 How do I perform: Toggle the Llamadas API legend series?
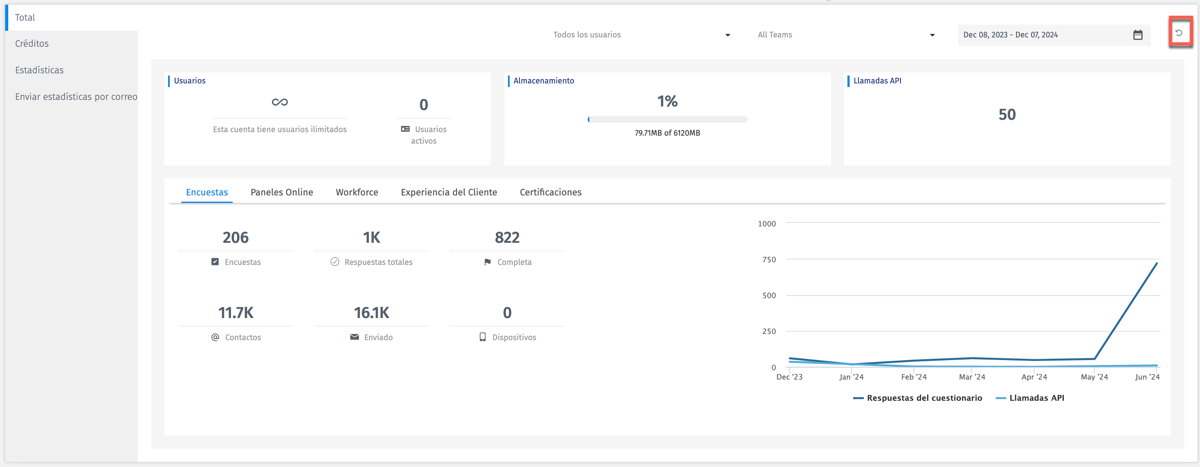click(x=1030, y=398)
